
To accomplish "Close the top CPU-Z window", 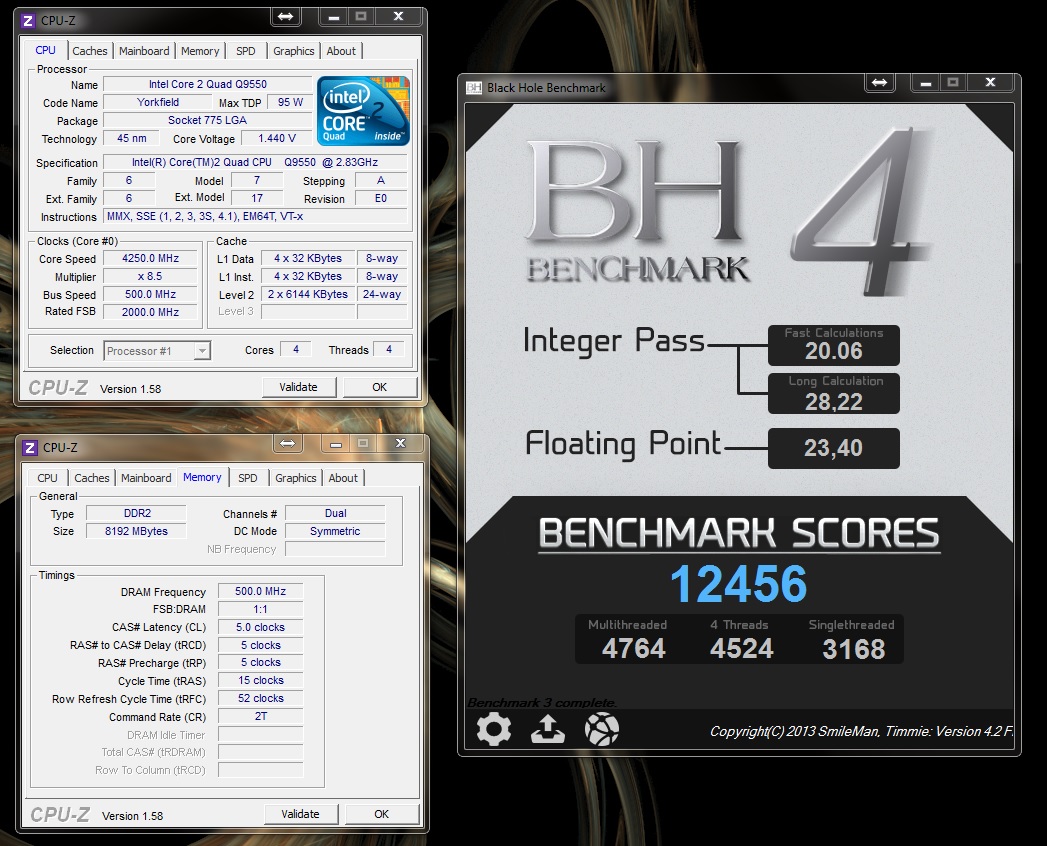I will point(398,17).
